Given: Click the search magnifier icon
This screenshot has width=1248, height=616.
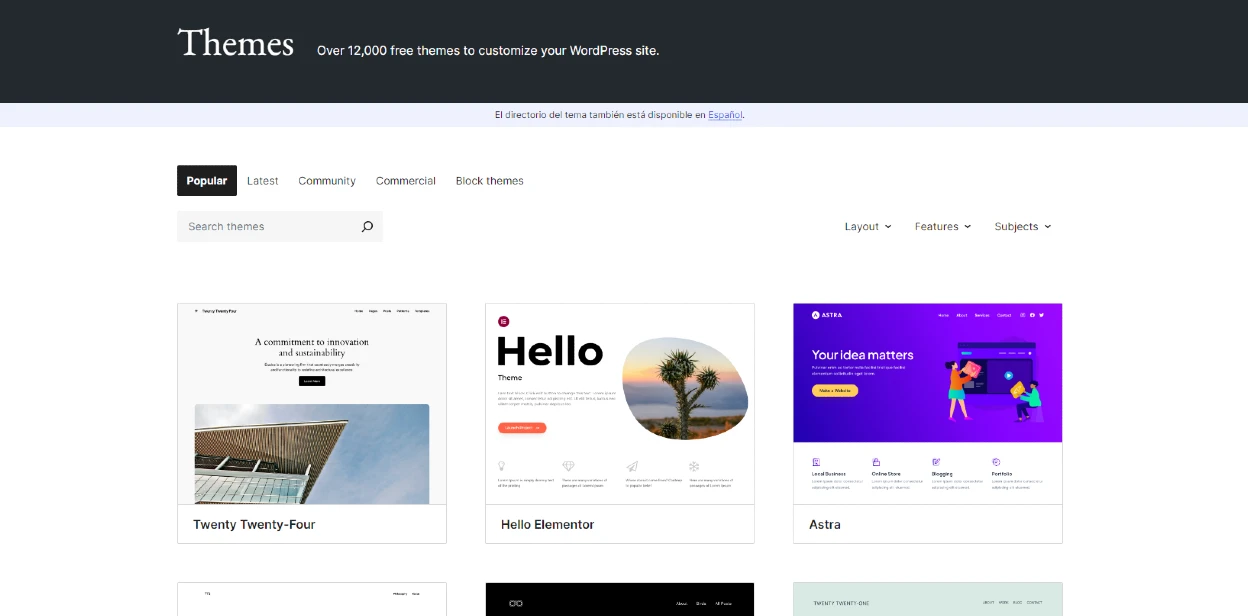Looking at the screenshot, I should [367, 226].
